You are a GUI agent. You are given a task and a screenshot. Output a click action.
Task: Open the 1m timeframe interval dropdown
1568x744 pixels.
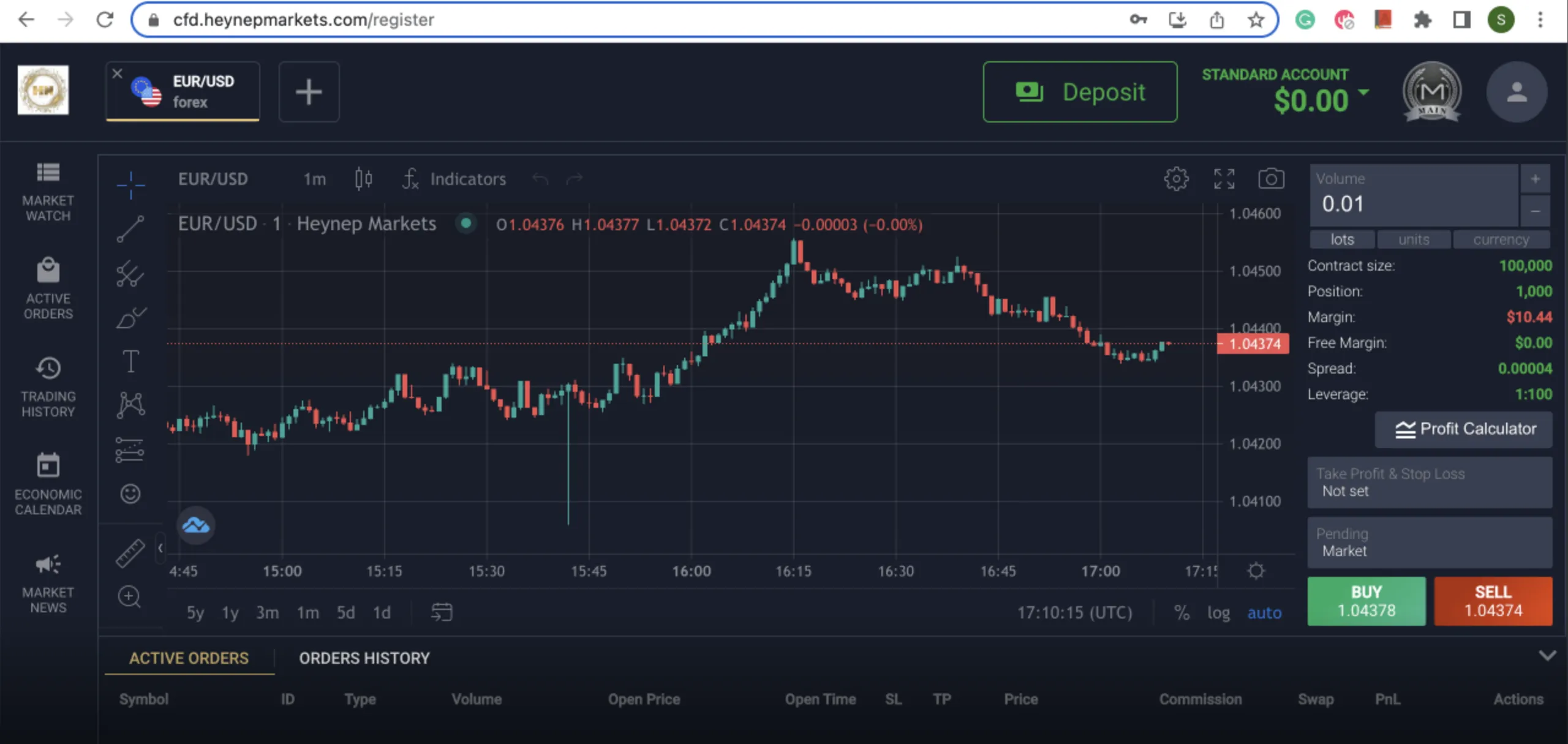(314, 179)
